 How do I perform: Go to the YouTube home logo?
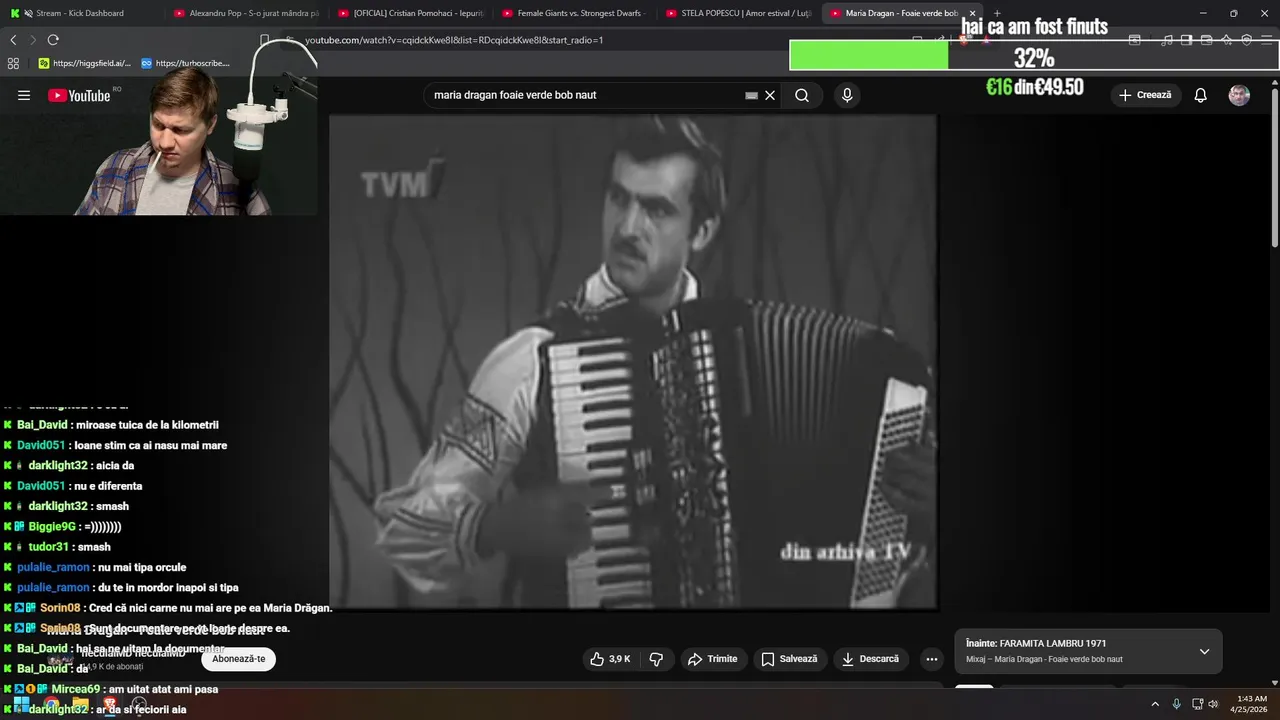click(79, 95)
